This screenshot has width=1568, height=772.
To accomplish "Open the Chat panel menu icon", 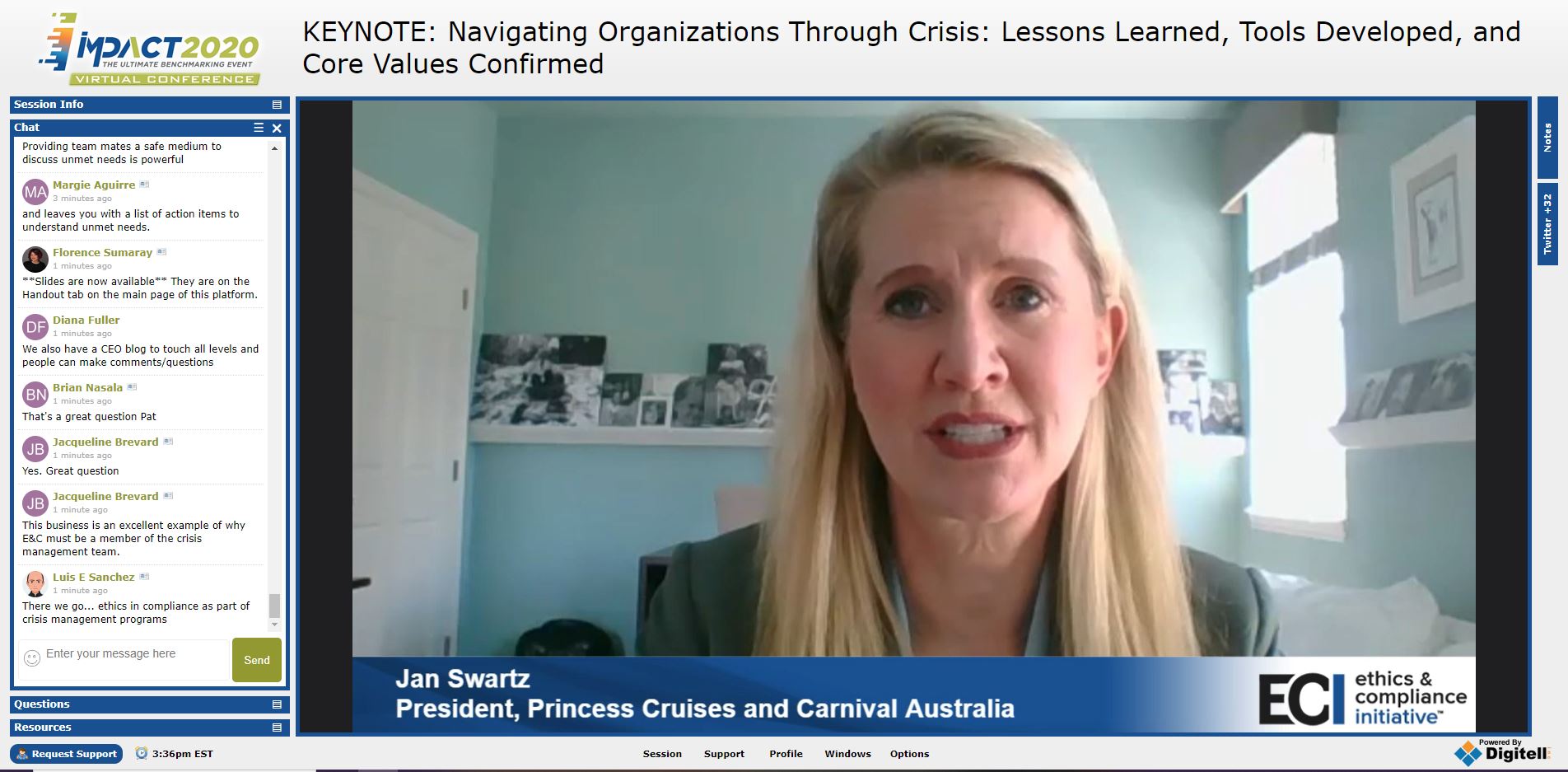I will point(259,128).
